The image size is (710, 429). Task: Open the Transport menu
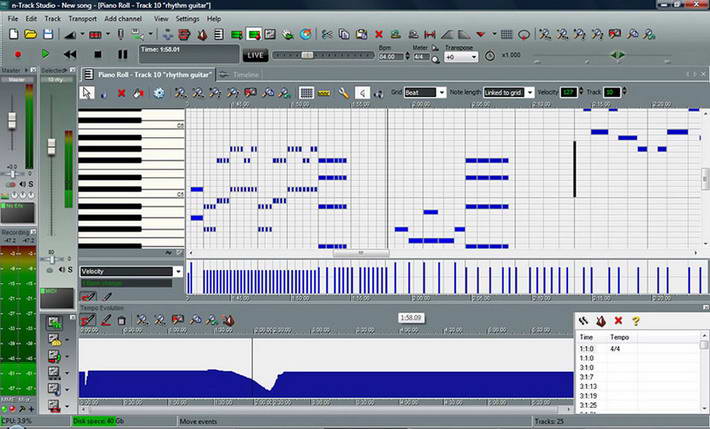pos(83,18)
